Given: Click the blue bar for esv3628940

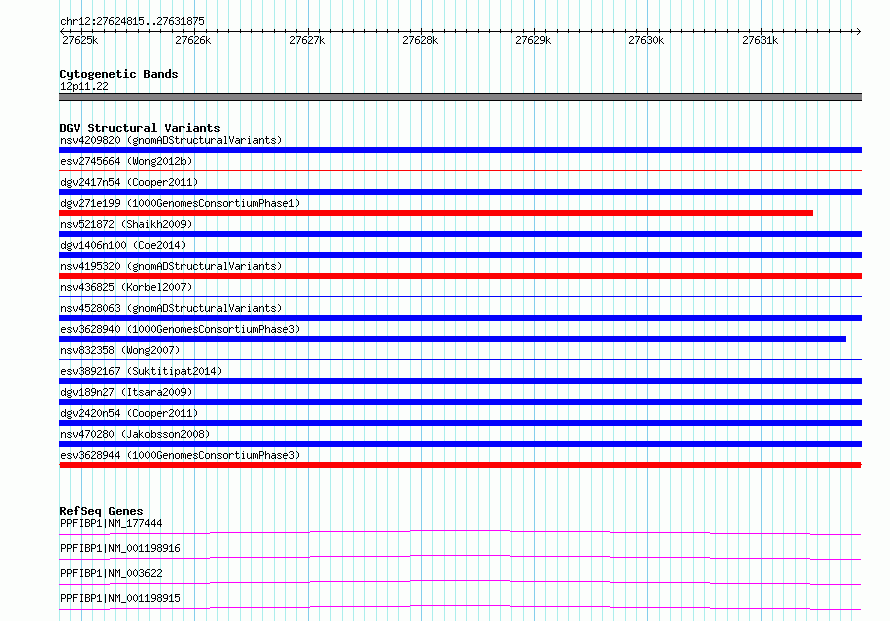Looking at the screenshot, I should pos(452,339).
